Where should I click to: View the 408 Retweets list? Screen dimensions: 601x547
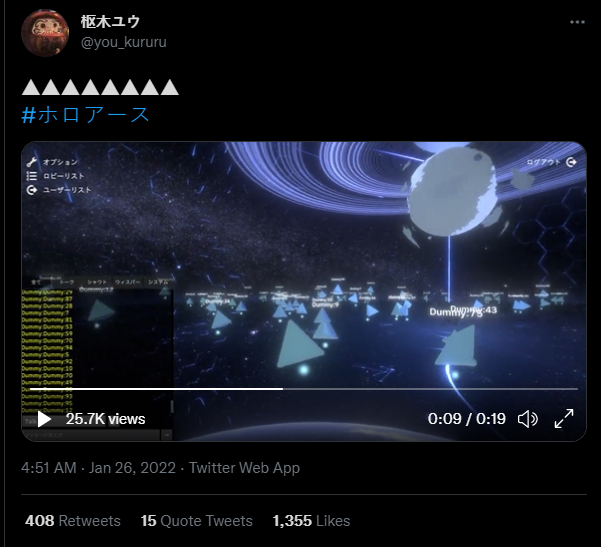pyautogui.click(x=73, y=521)
